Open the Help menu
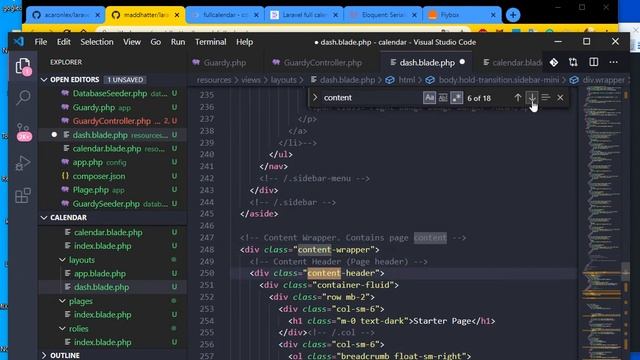Screen dimensions: 640x360 tap(244, 42)
